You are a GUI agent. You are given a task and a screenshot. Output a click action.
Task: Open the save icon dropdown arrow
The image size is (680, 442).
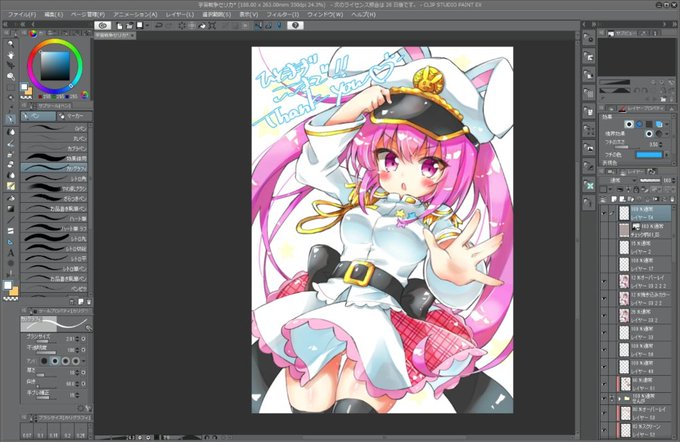point(147,26)
